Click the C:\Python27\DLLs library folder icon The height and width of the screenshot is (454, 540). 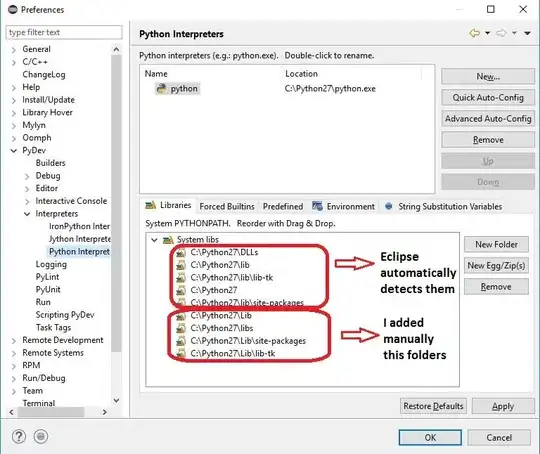click(181, 253)
